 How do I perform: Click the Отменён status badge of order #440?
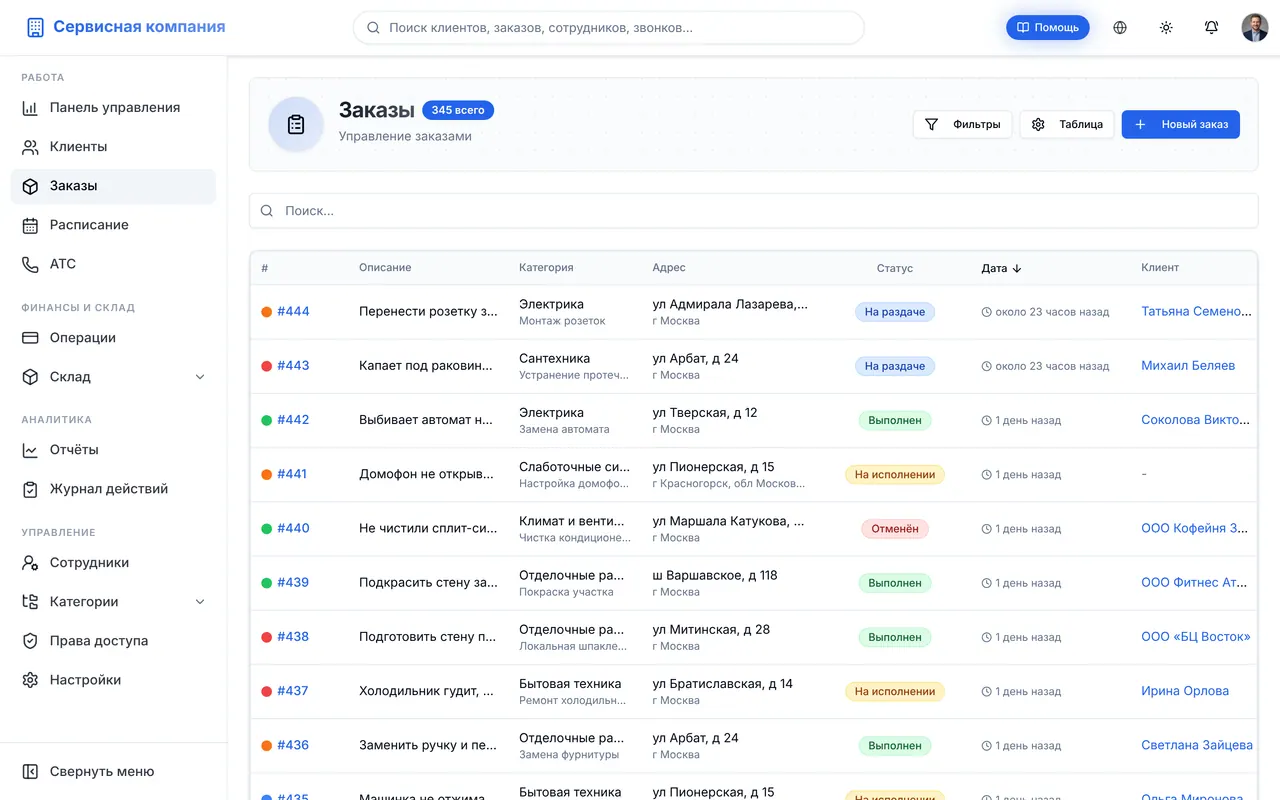895,529
